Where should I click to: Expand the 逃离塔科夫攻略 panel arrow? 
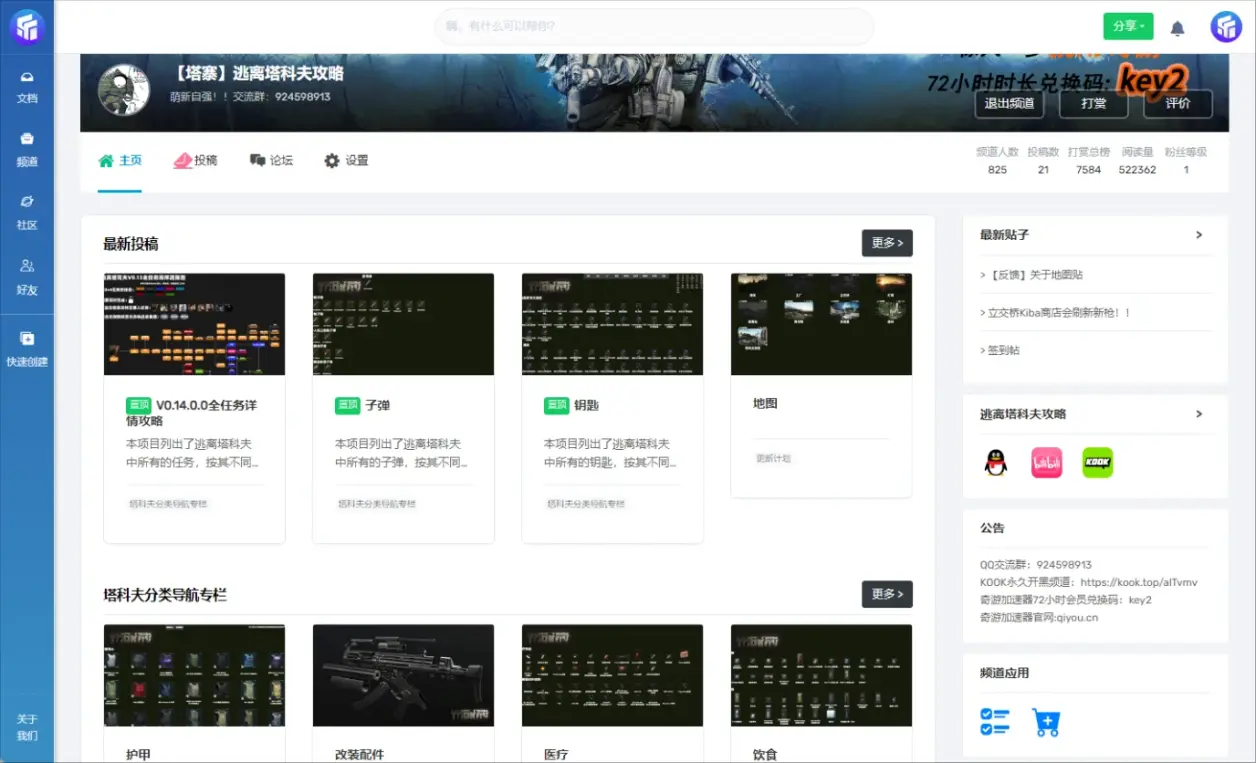click(1199, 414)
